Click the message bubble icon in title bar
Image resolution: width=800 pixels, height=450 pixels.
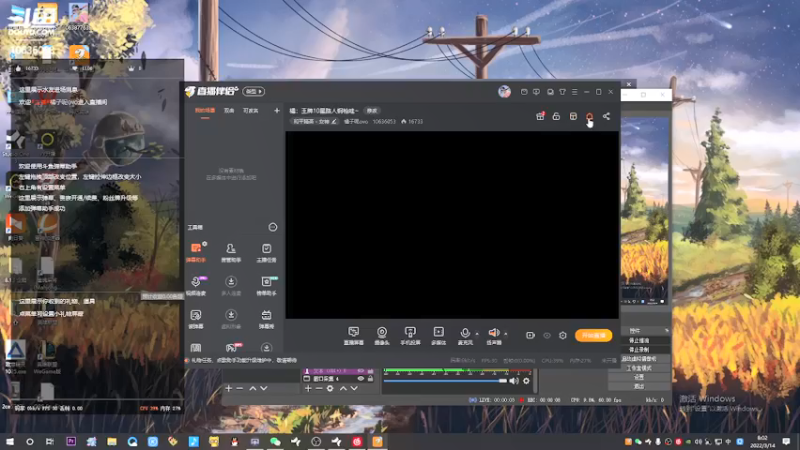[536, 92]
